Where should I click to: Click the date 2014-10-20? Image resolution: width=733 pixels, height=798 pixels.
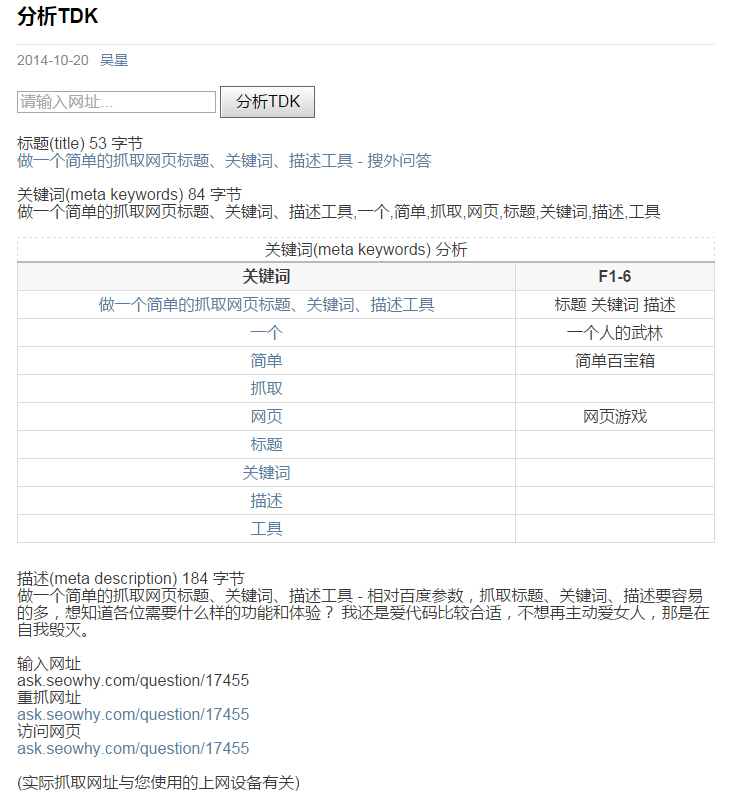(53, 60)
